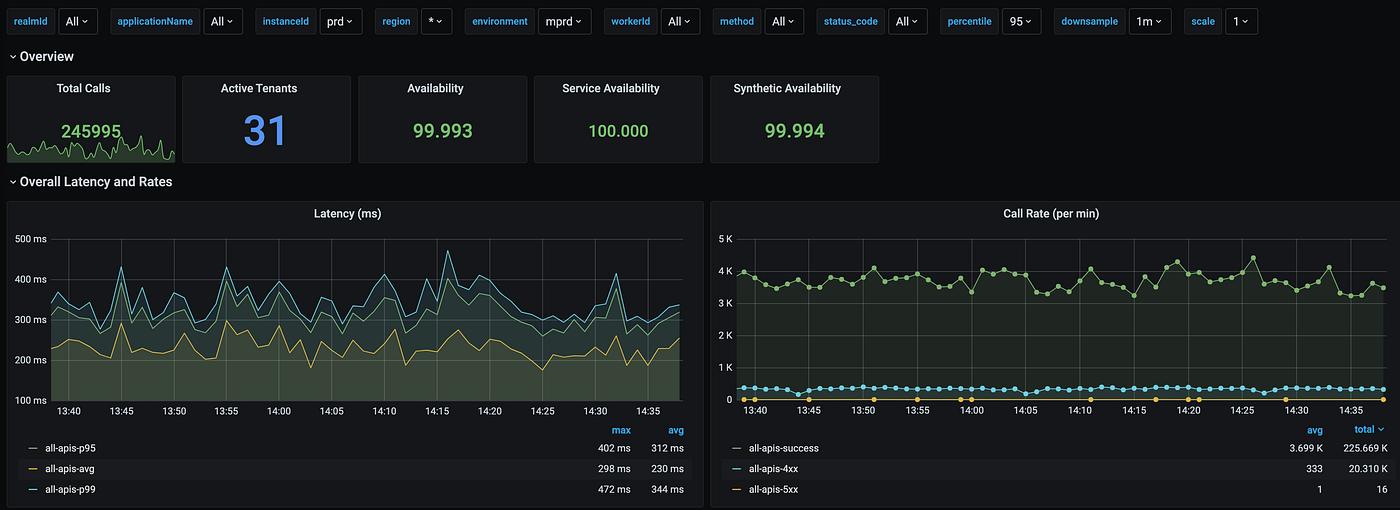Image resolution: width=1400 pixels, height=510 pixels.
Task: Open the Active Tenants panel title menu
Action: click(259, 88)
